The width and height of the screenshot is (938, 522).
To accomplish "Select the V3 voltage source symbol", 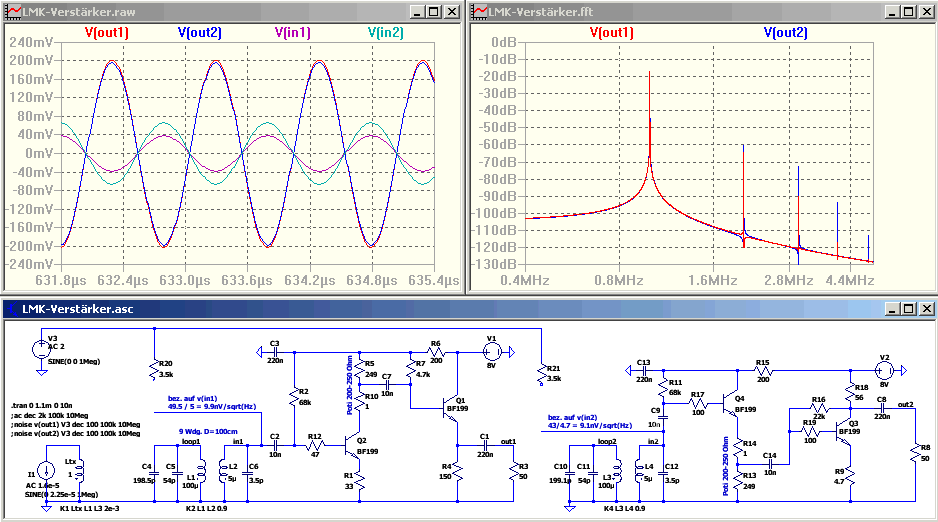I will click(41, 349).
